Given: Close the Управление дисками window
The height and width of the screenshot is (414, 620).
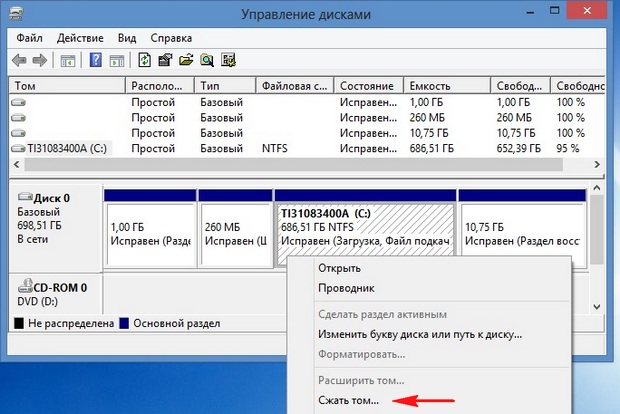Looking at the screenshot, I should click(587, 11).
